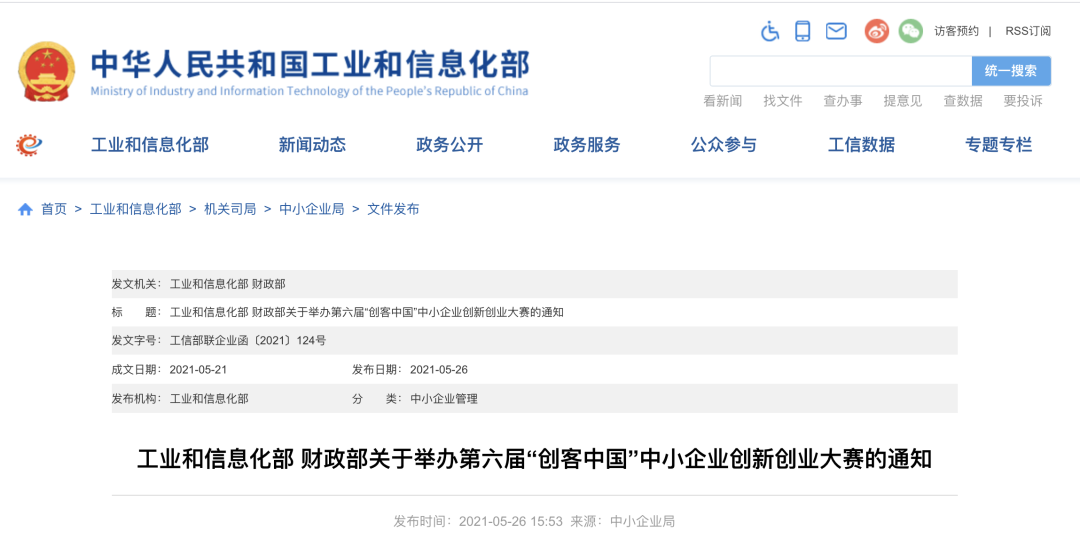Select 要投诉 quick link
1080x555 pixels.
coord(1023,101)
